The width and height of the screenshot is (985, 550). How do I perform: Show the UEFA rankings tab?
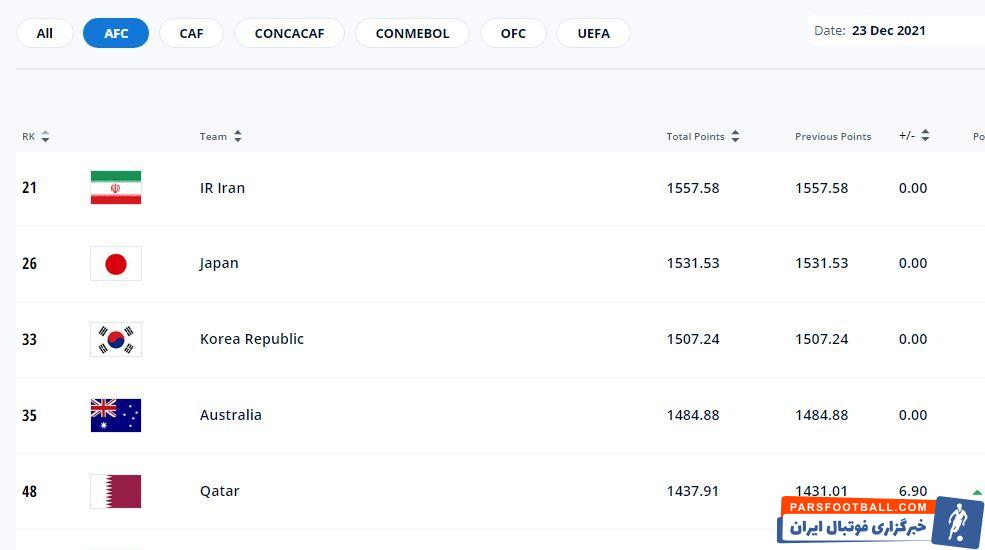[x=593, y=33]
